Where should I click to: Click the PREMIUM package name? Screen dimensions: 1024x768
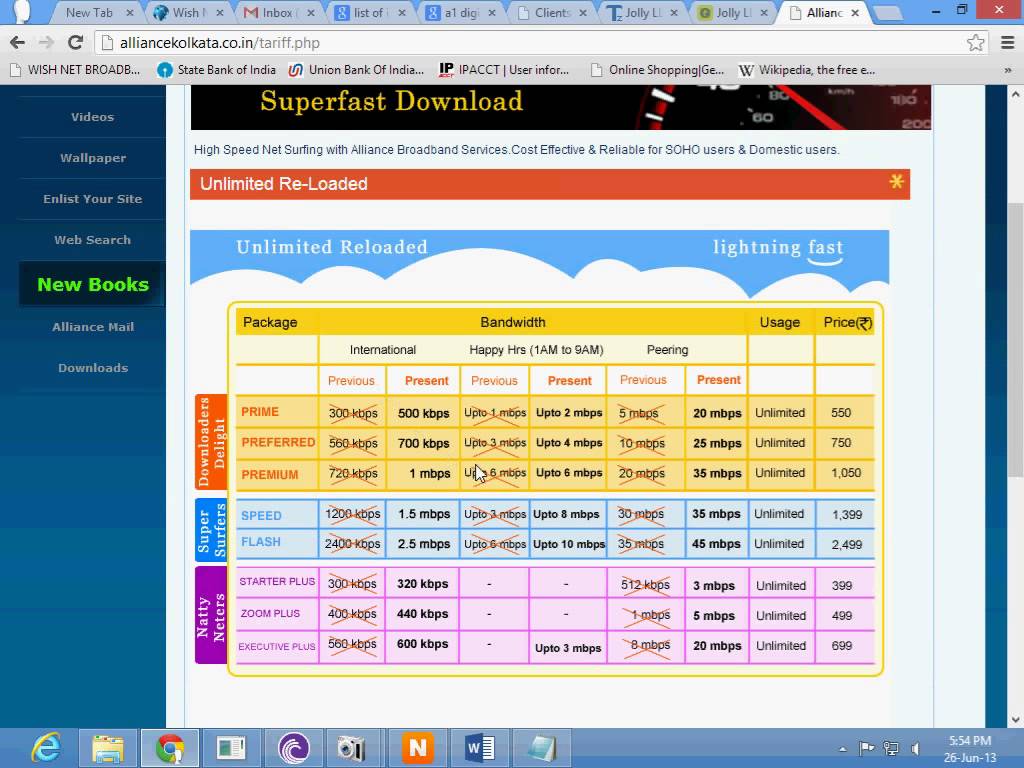(x=270, y=475)
